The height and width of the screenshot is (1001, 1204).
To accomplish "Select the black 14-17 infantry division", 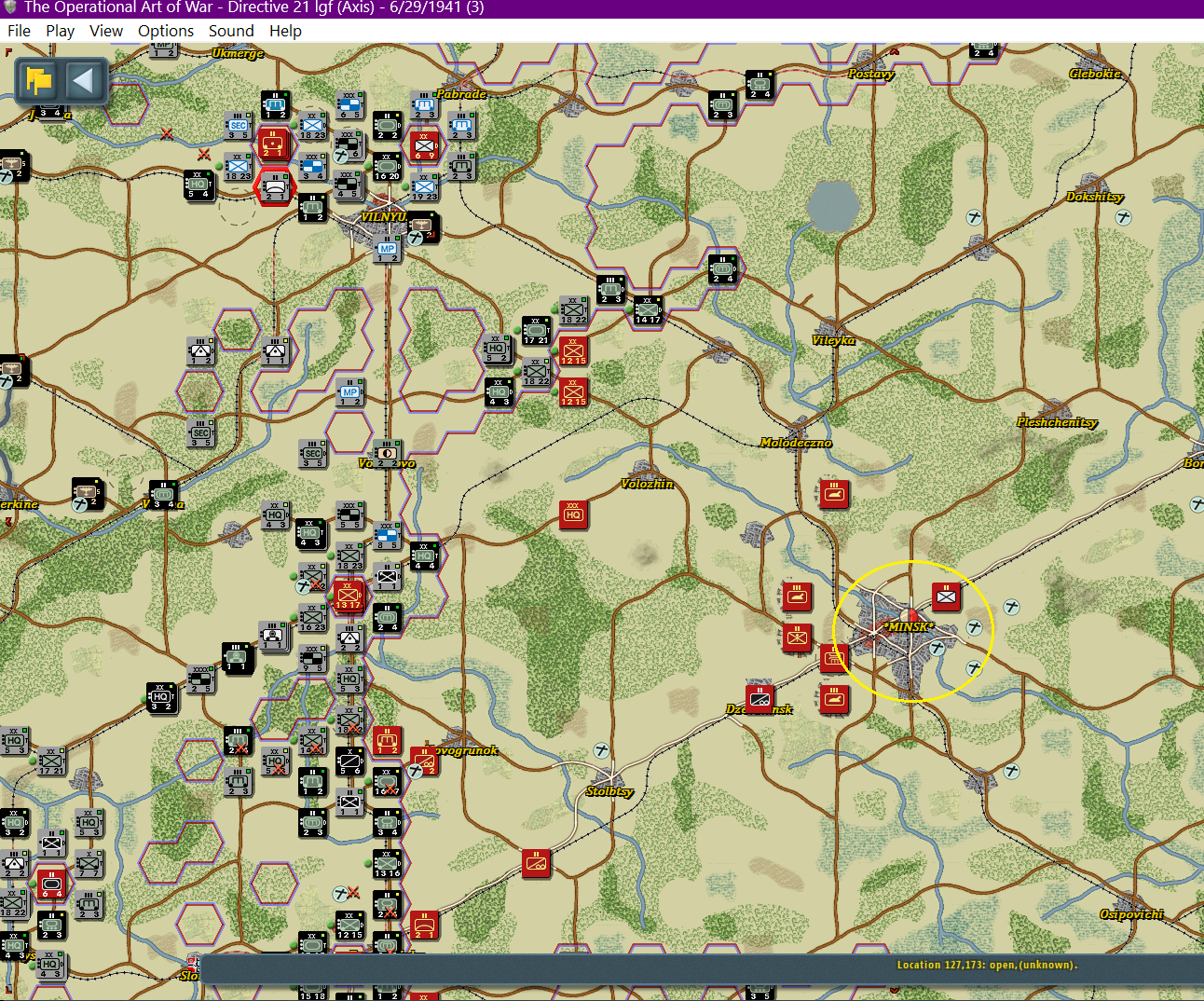I will [x=648, y=310].
